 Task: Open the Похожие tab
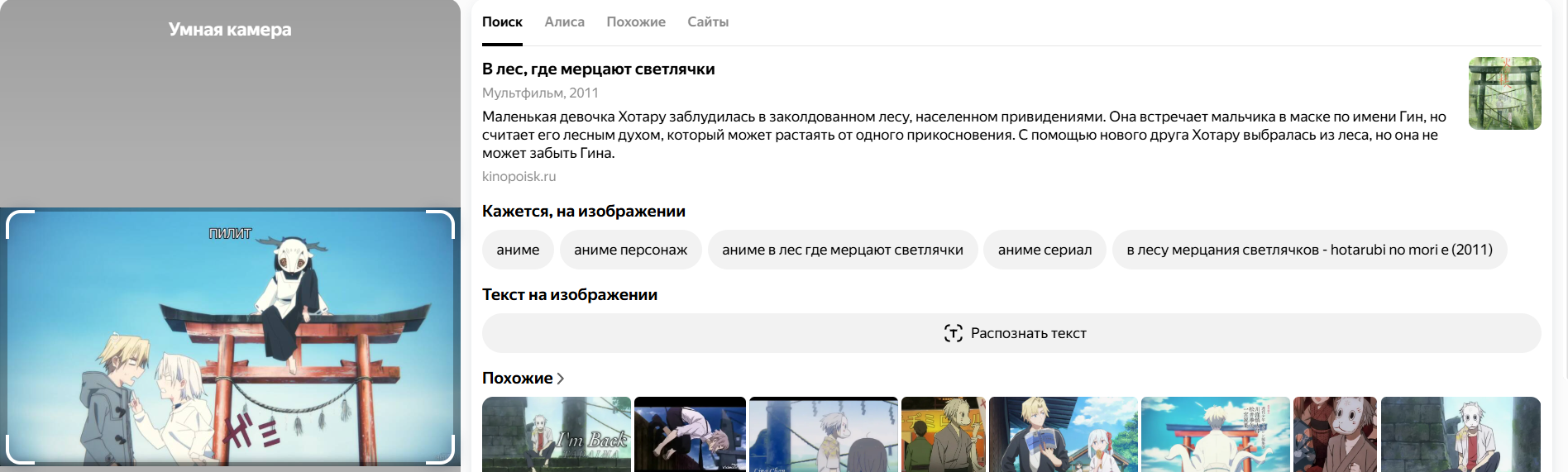point(636,22)
